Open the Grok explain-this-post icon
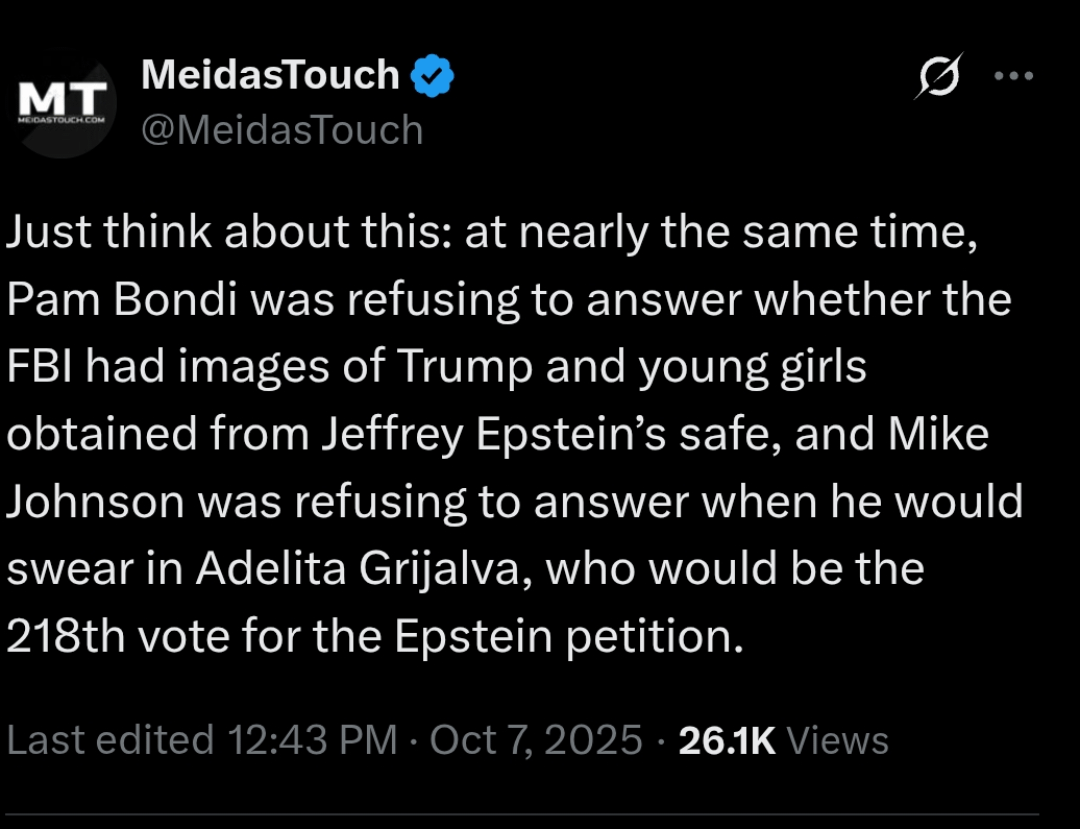 [x=938, y=77]
